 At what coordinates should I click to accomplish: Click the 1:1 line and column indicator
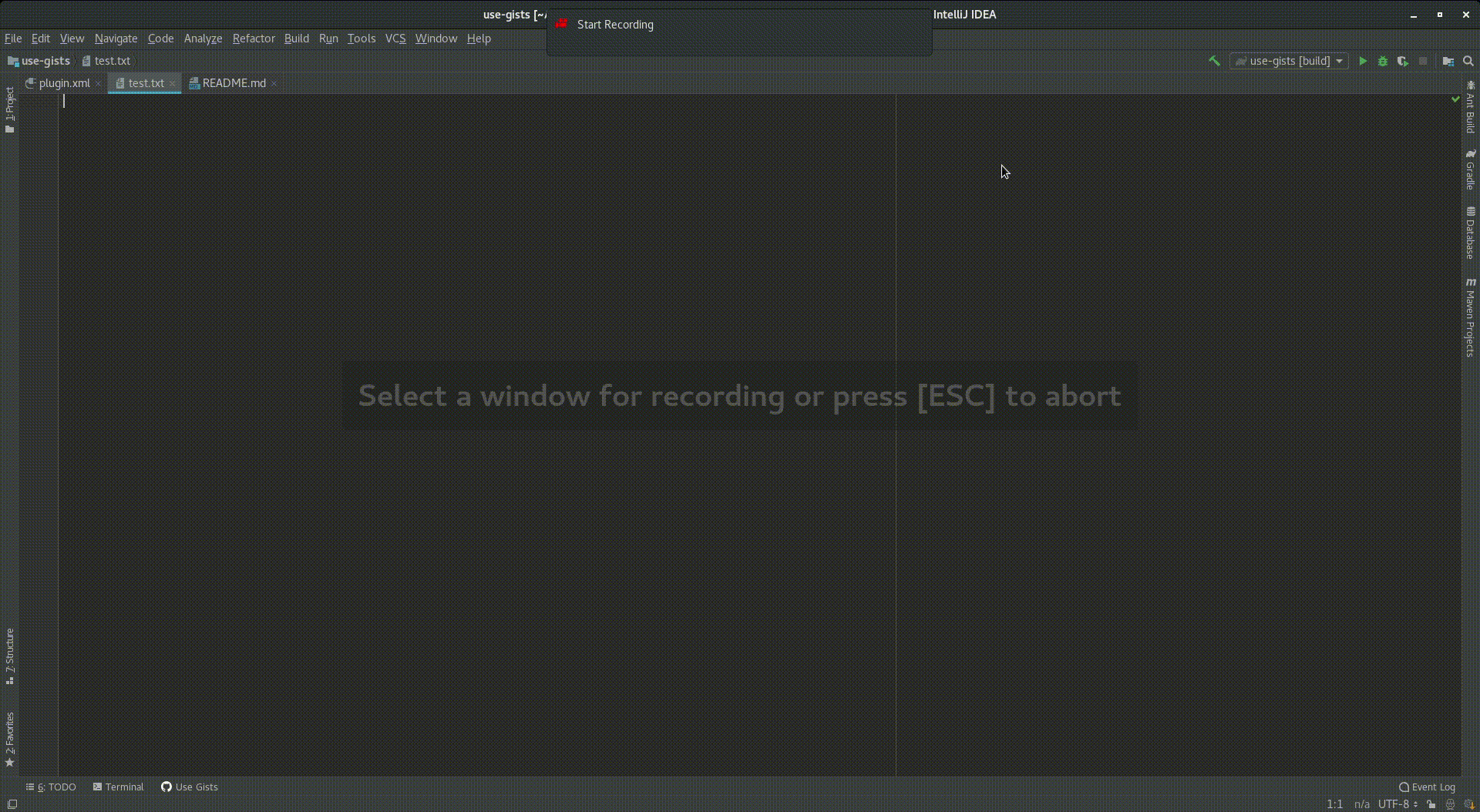coord(1334,804)
